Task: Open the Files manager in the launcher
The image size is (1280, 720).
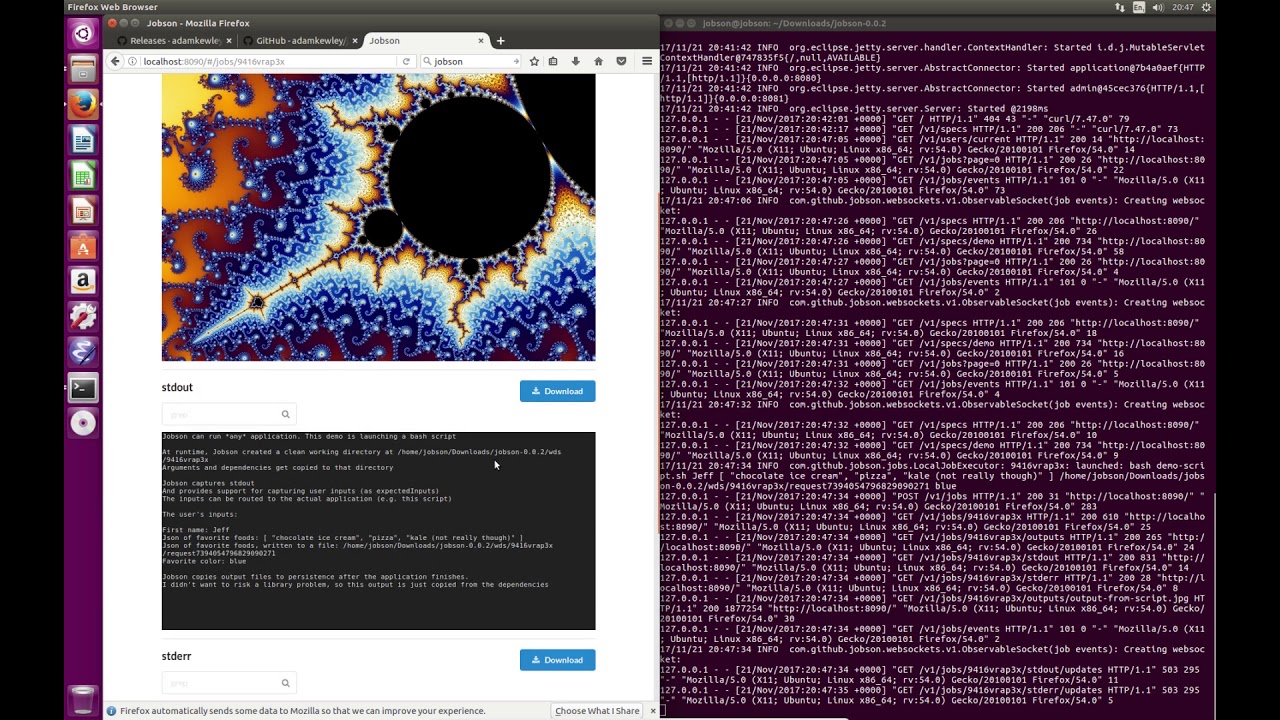Action: point(83,69)
